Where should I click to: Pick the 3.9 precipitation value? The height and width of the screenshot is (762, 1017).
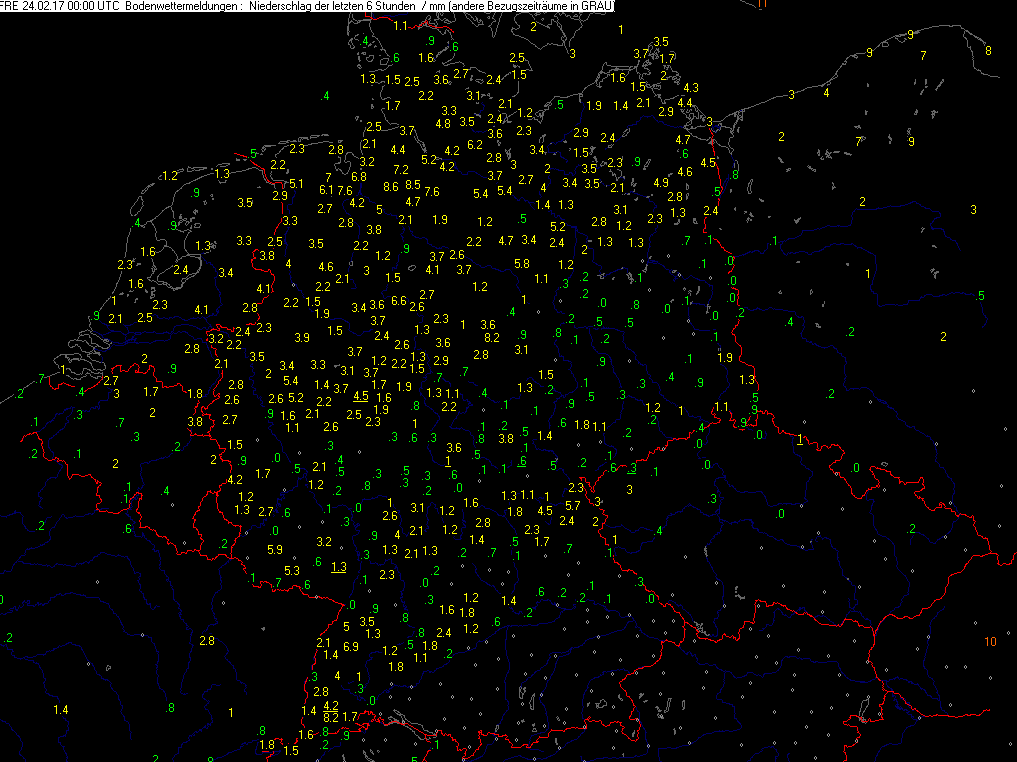(x=302, y=336)
